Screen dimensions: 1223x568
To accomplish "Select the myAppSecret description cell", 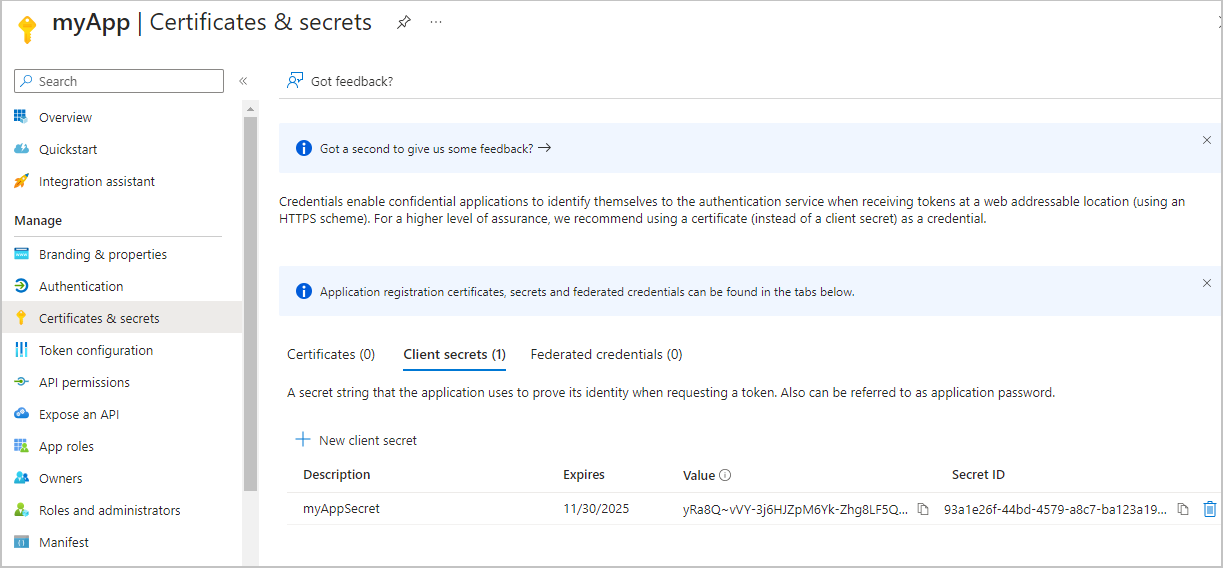I will point(341,508).
